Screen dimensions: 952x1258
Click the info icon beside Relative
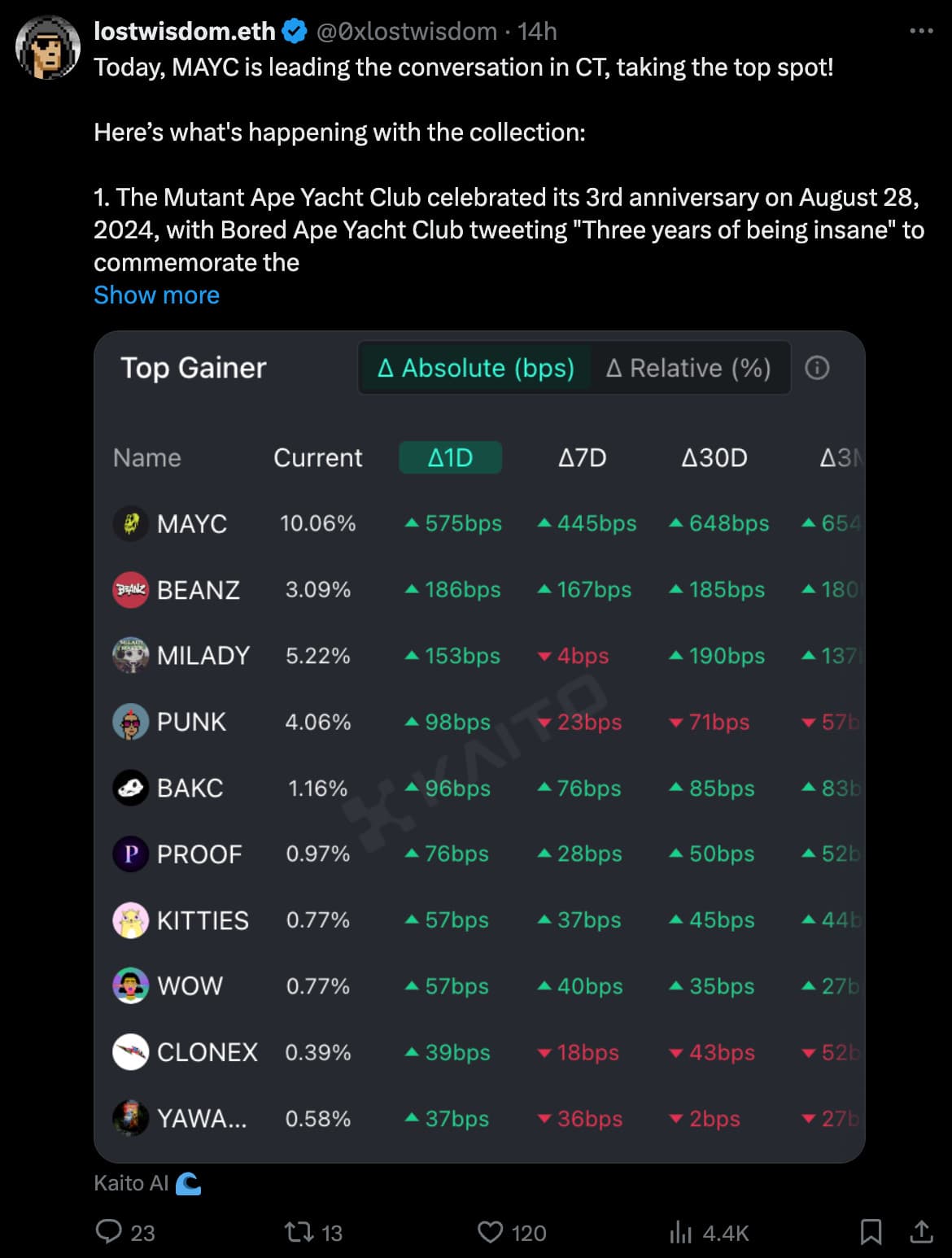(x=817, y=368)
